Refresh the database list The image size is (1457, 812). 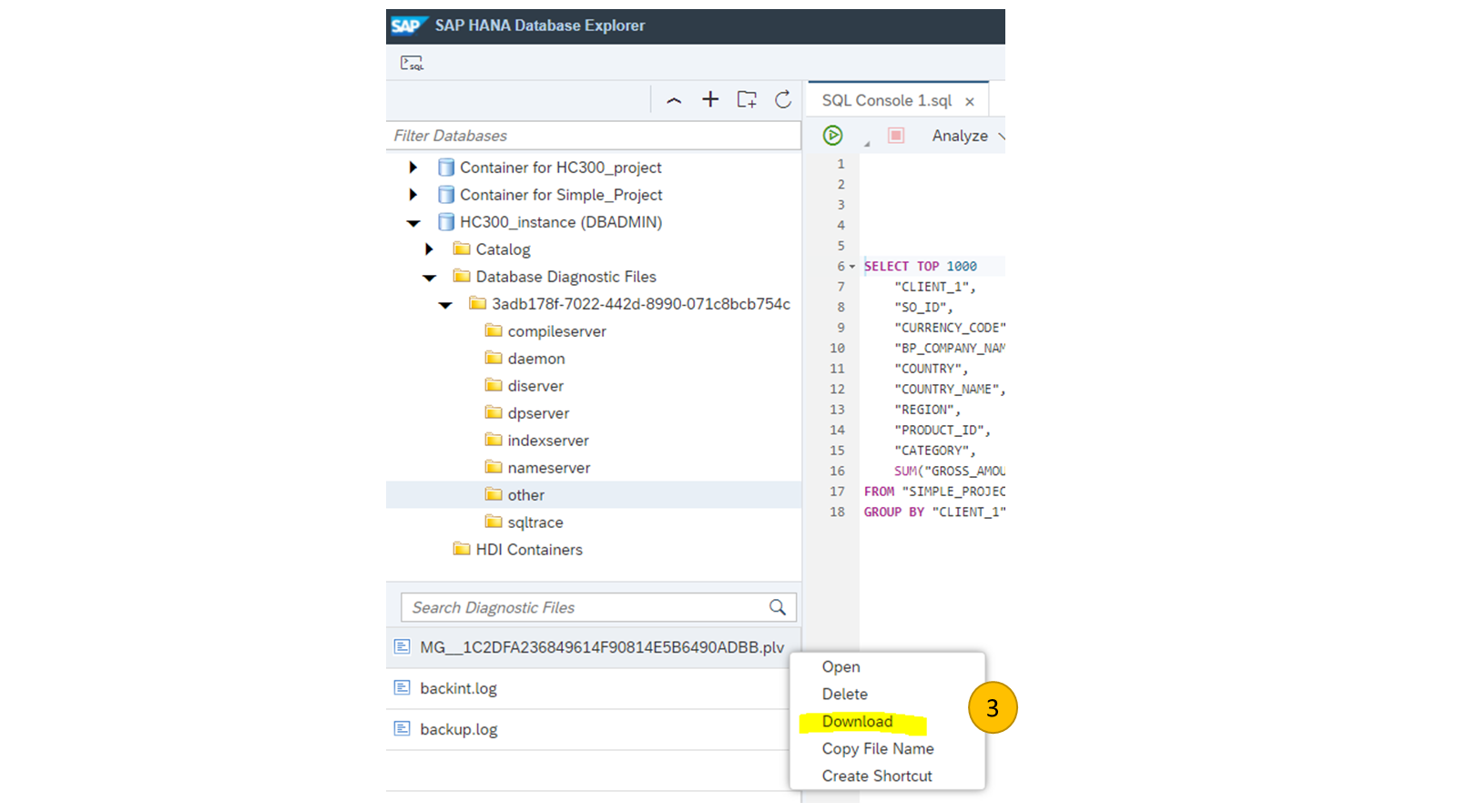tap(783, 99)
